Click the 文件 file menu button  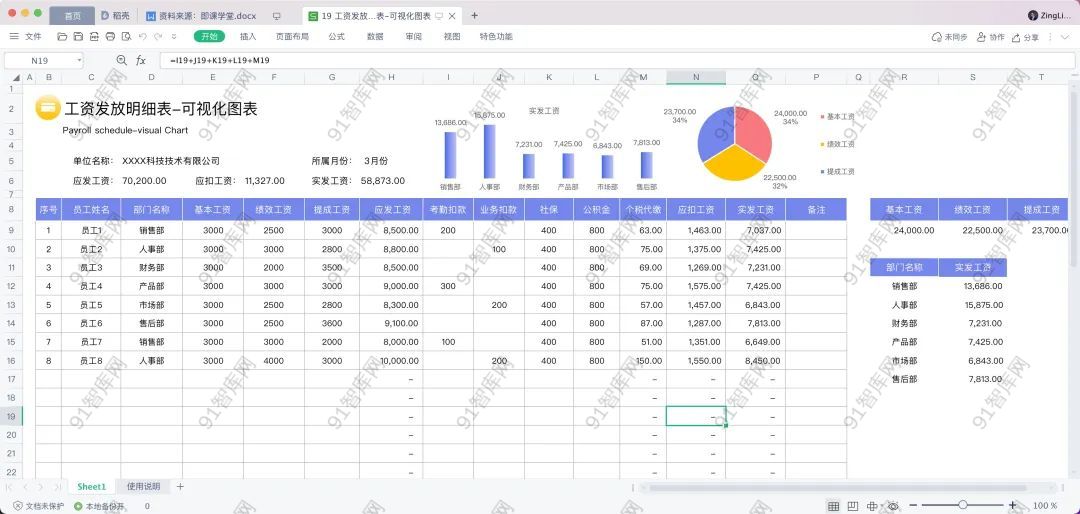pos(26,37)
